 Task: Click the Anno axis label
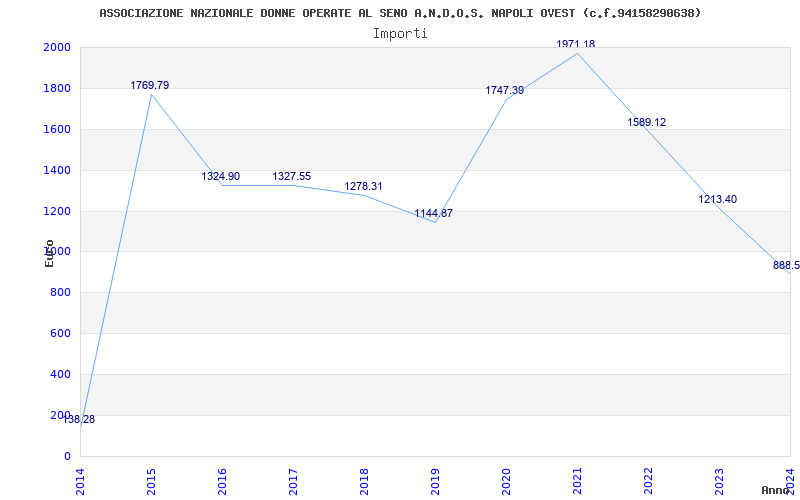coord(775,490)
